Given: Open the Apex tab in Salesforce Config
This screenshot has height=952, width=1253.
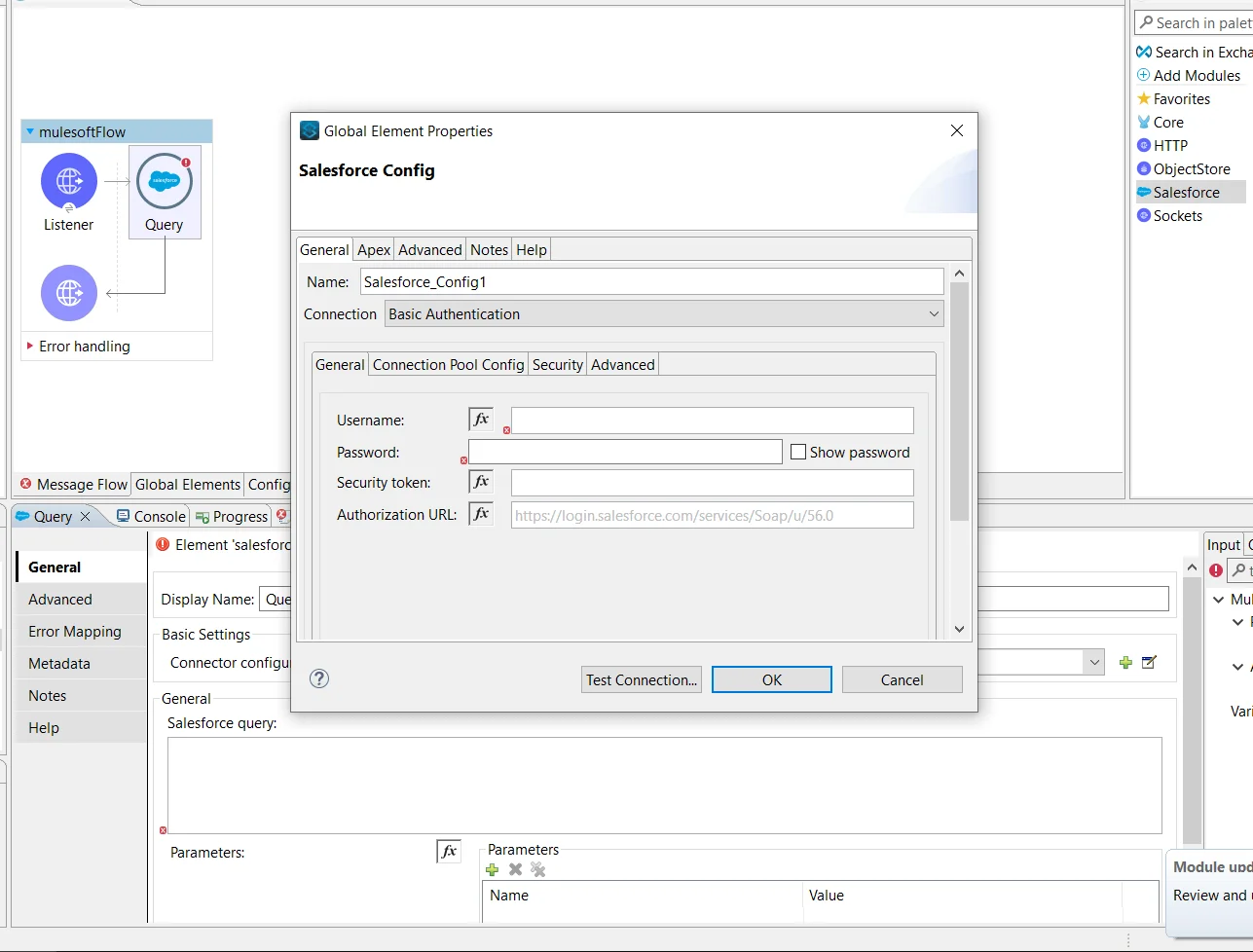Looking at the screenshot, I should point(373,249).
